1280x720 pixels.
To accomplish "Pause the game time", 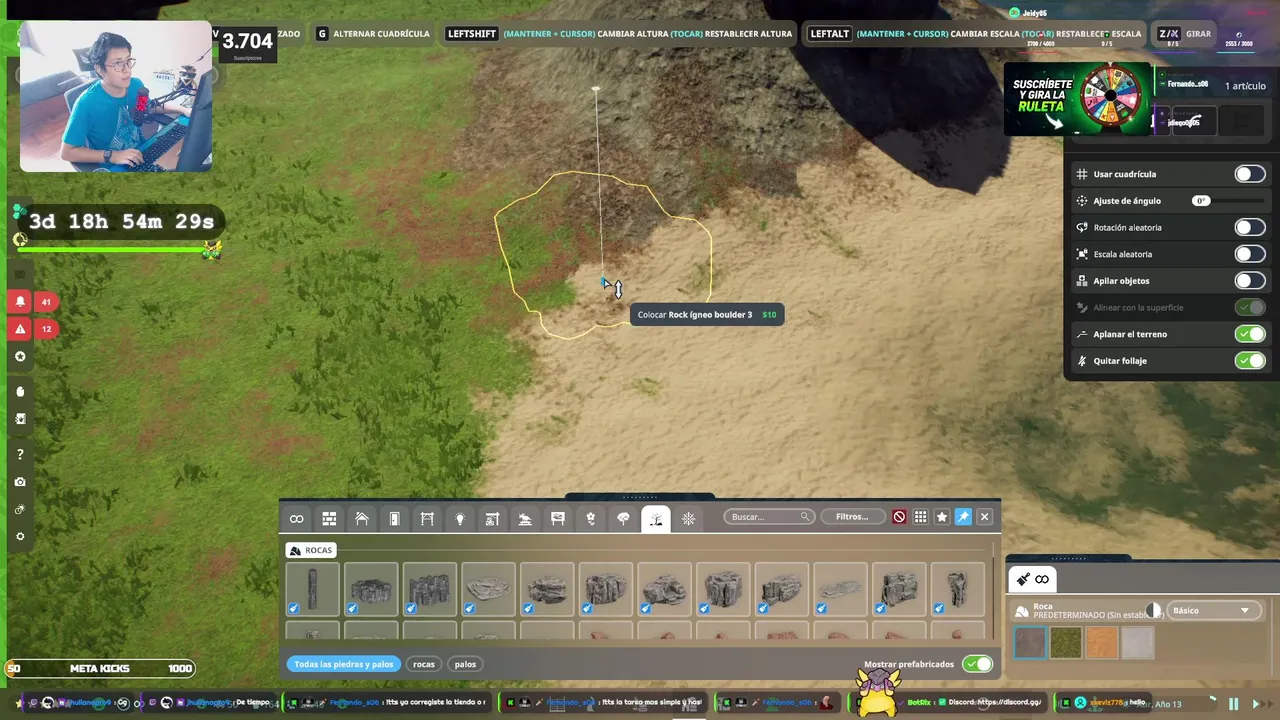I will tap(1233, 704).
